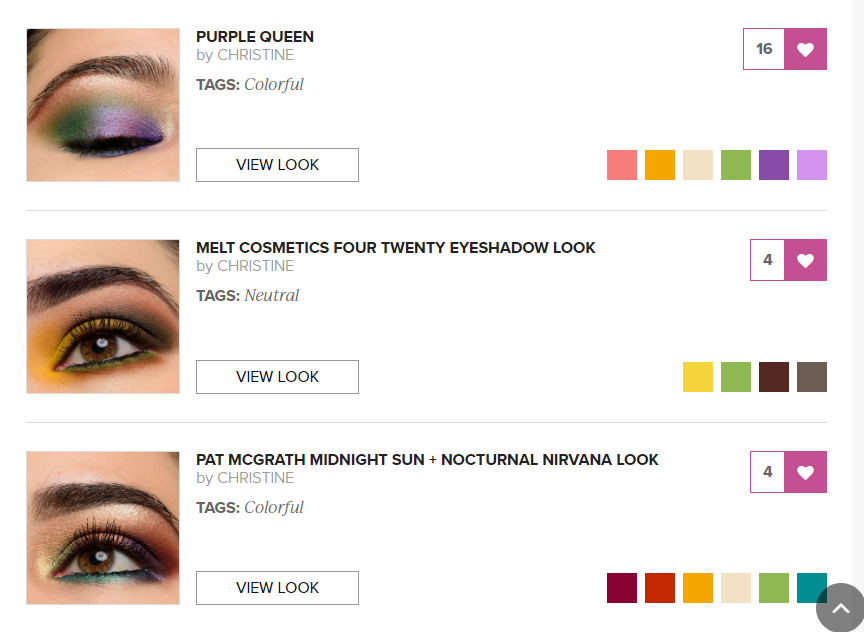Select the Colorful tag under Purple Queen
Image resolution: width=864 pixels, height=632 pixels.
pyautogui.click(x=274, y=85)
